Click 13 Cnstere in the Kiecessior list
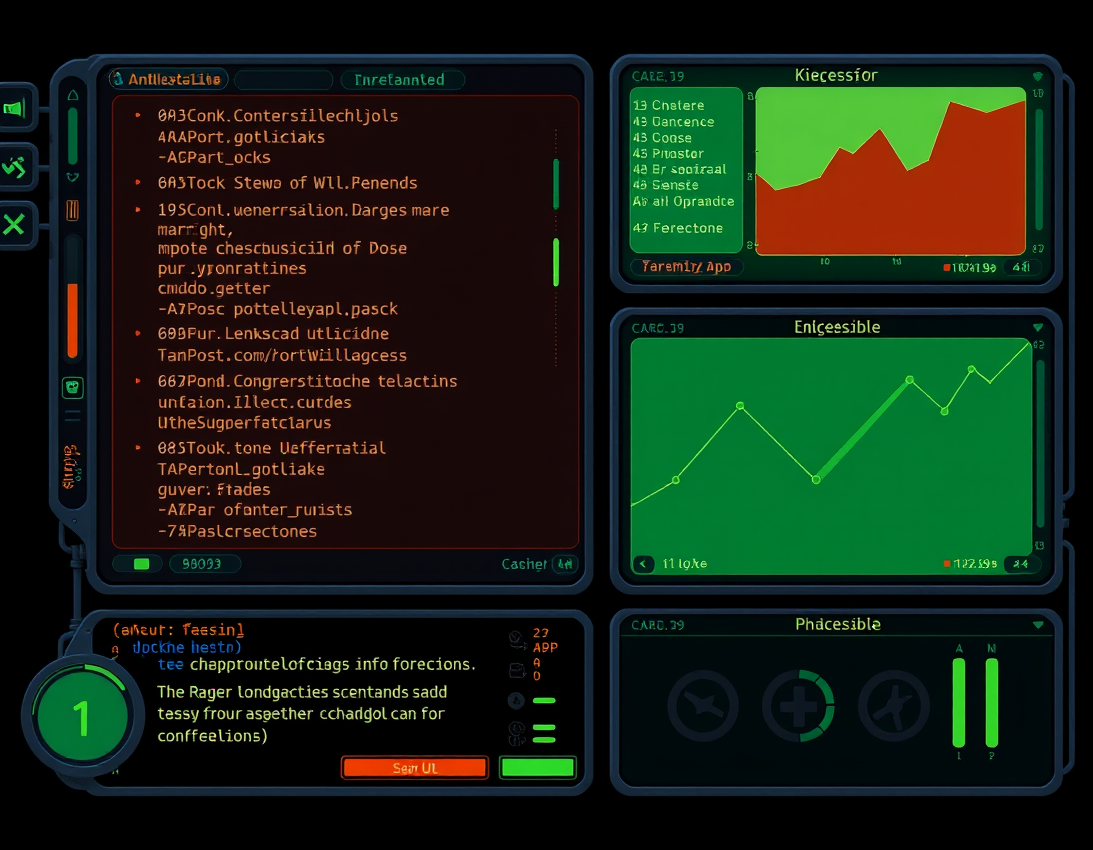 [668, 105]
